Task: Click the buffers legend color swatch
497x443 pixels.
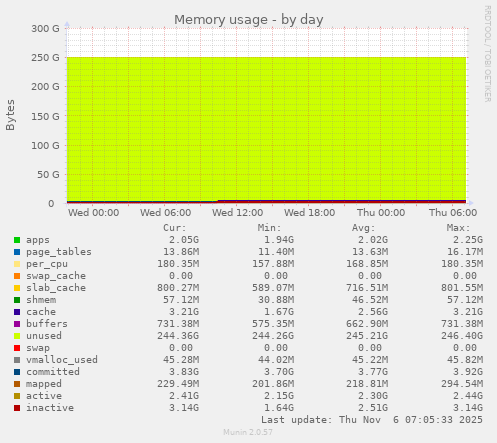Action: coord(17,324)
